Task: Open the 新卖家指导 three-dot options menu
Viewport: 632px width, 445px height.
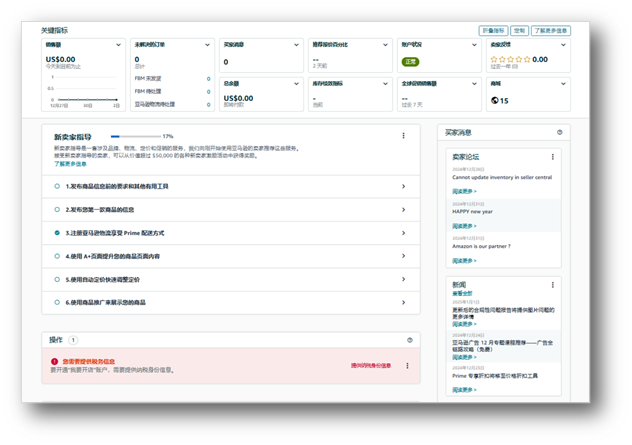Action: tap(404, 136)
